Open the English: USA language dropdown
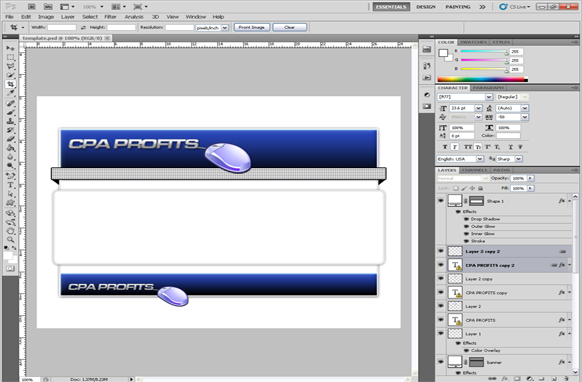The width and height of the screenshot is (582, 382). (x=480, y=159)
